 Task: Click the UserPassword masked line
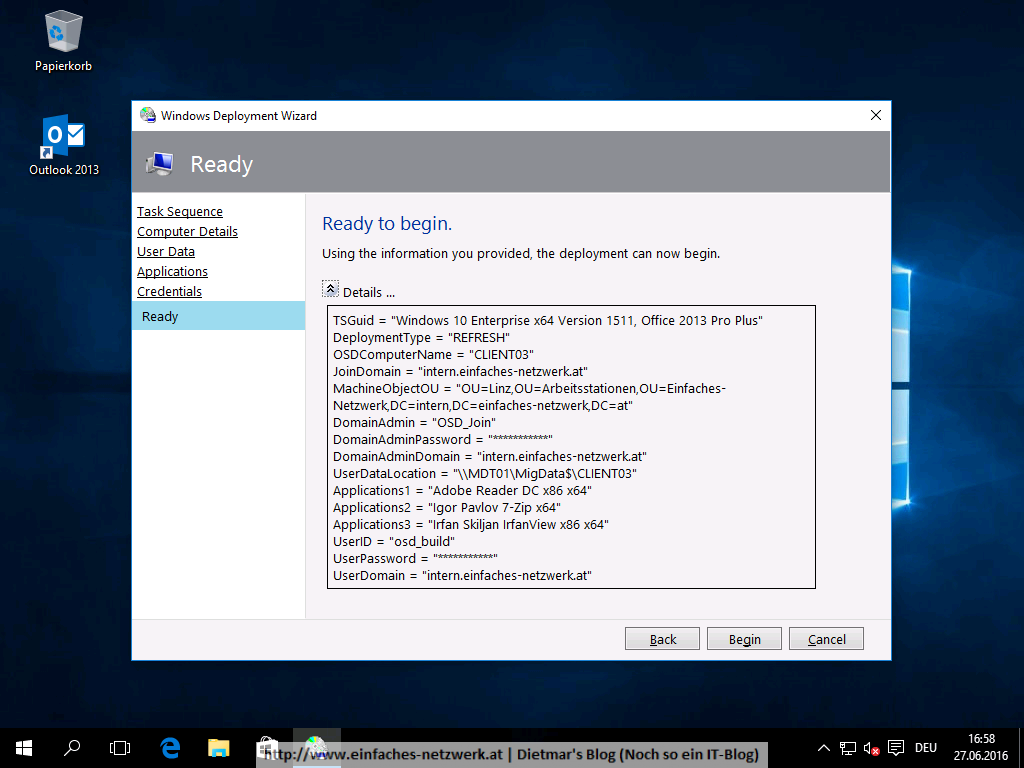point(415,558)
